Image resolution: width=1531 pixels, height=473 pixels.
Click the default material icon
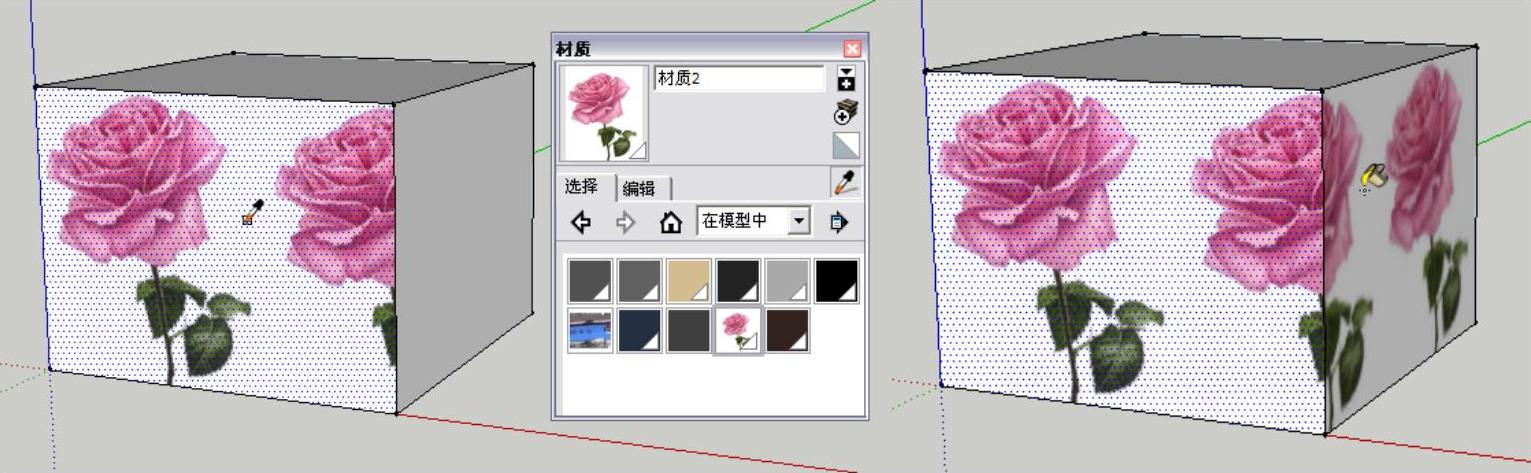[845, 147]
